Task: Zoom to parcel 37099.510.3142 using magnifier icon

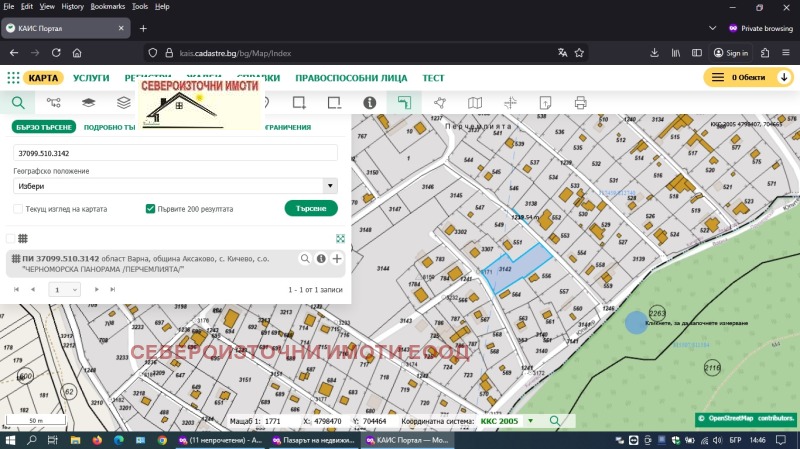Action: 305,259
